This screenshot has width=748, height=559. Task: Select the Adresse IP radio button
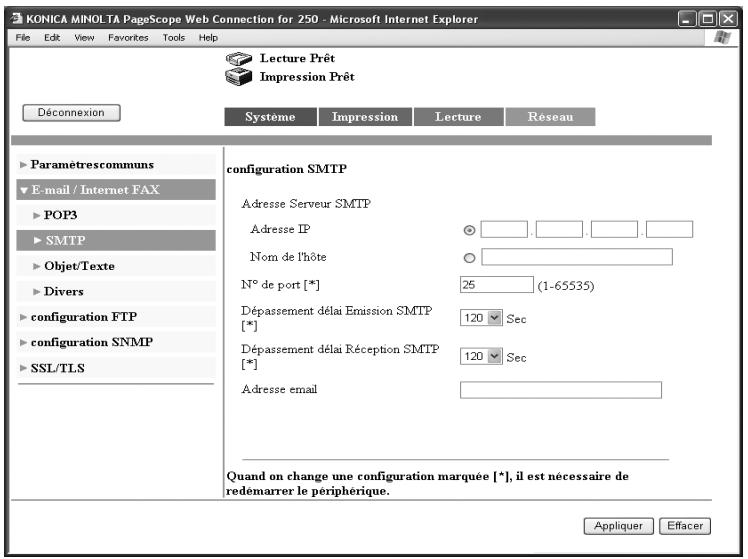pyautogui.click(x=469, y=230)
